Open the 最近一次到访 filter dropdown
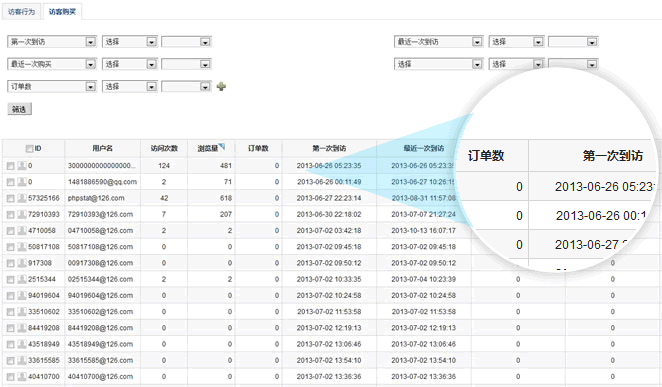Viewport: 662px width, 387px height. (x=438, y=42)
